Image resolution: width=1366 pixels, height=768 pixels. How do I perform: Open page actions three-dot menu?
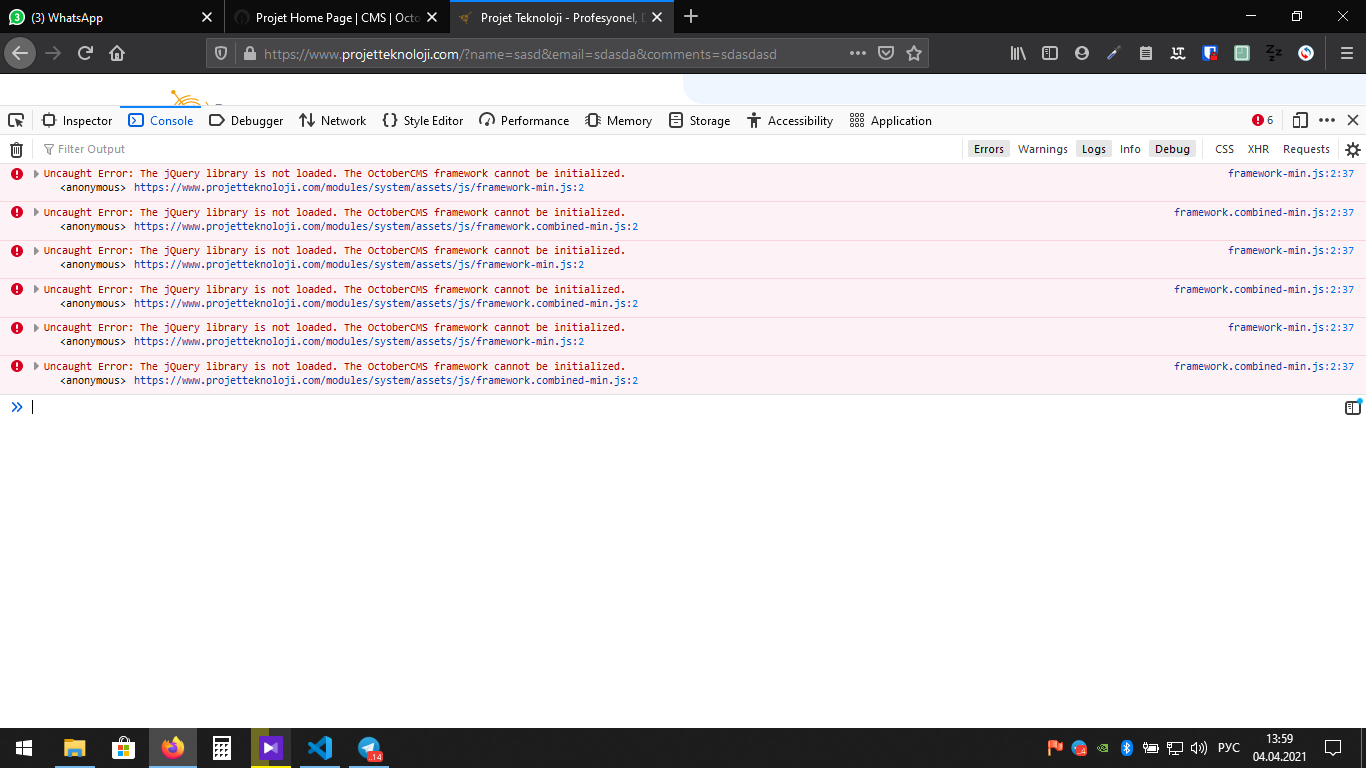pos(858,53)
